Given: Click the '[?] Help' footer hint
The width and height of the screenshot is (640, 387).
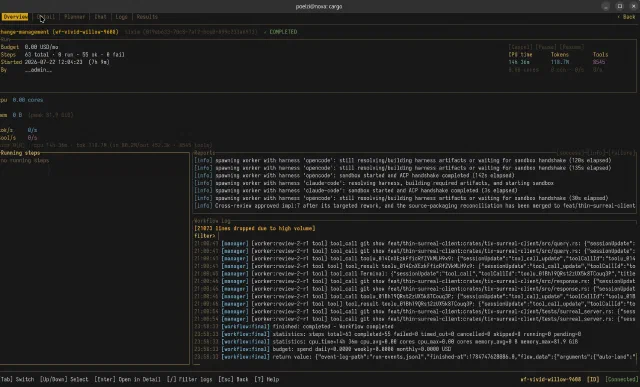Looking at the screenshot, I should [x=267, y=379].
